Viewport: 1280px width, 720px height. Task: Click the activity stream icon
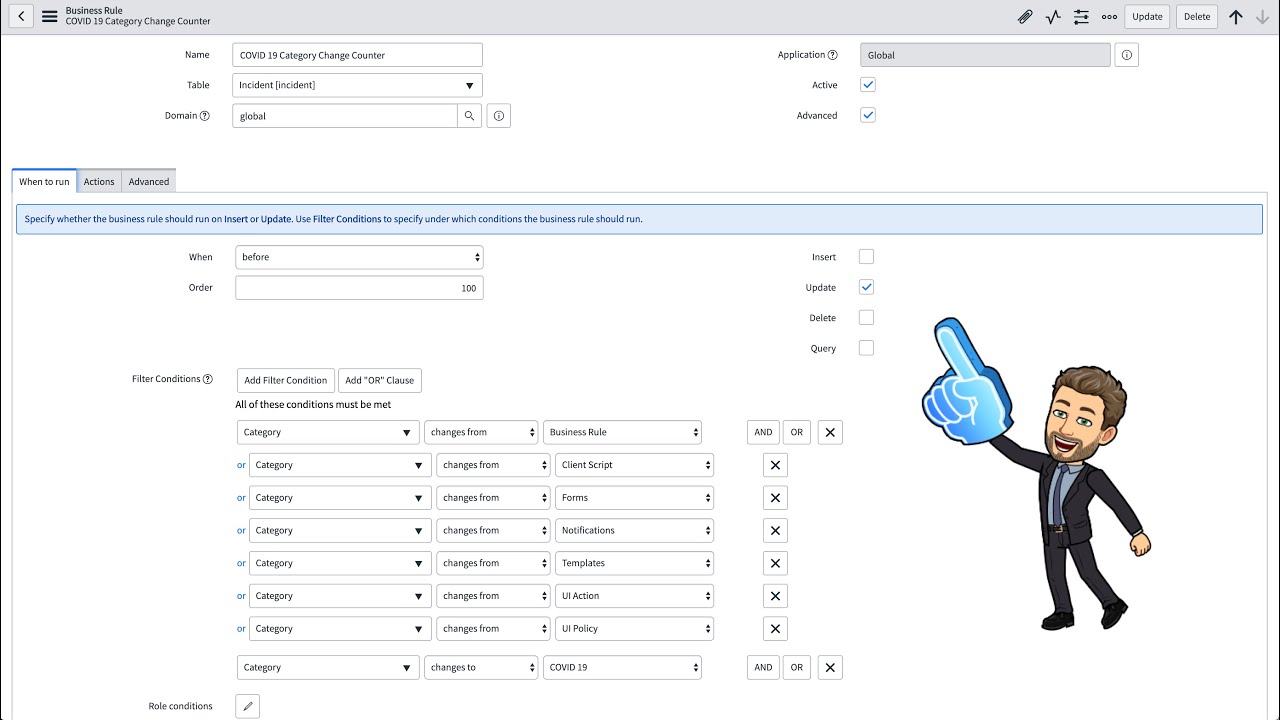(x=1052, y=16)
